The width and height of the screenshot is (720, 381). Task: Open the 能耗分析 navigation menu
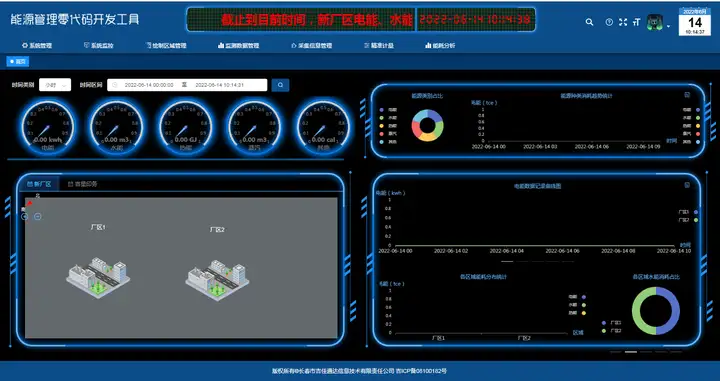pyautogui.click(x=440, y=45)
